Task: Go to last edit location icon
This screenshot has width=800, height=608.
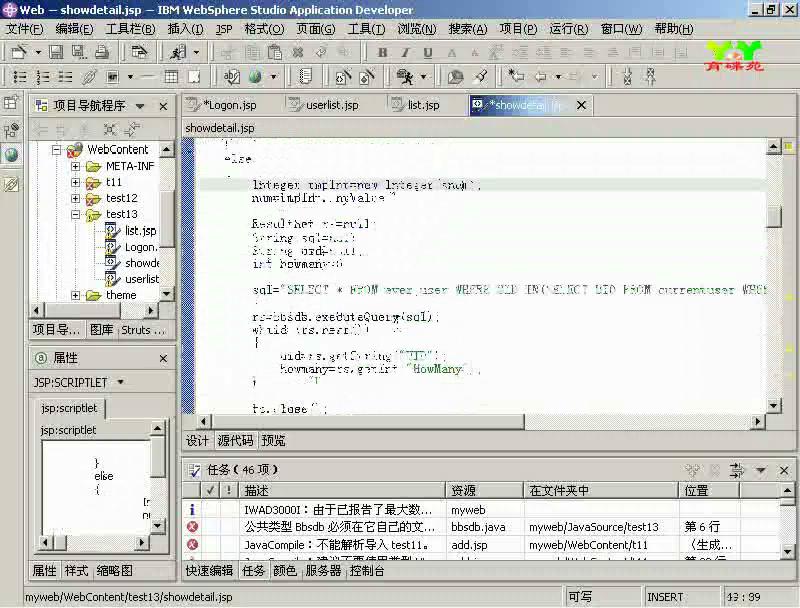Action: [x=516, y=77]
